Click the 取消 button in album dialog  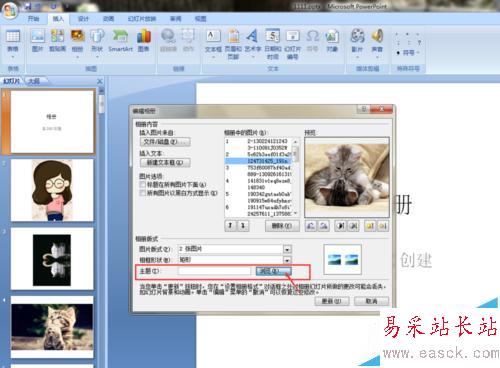click(371, 301)
